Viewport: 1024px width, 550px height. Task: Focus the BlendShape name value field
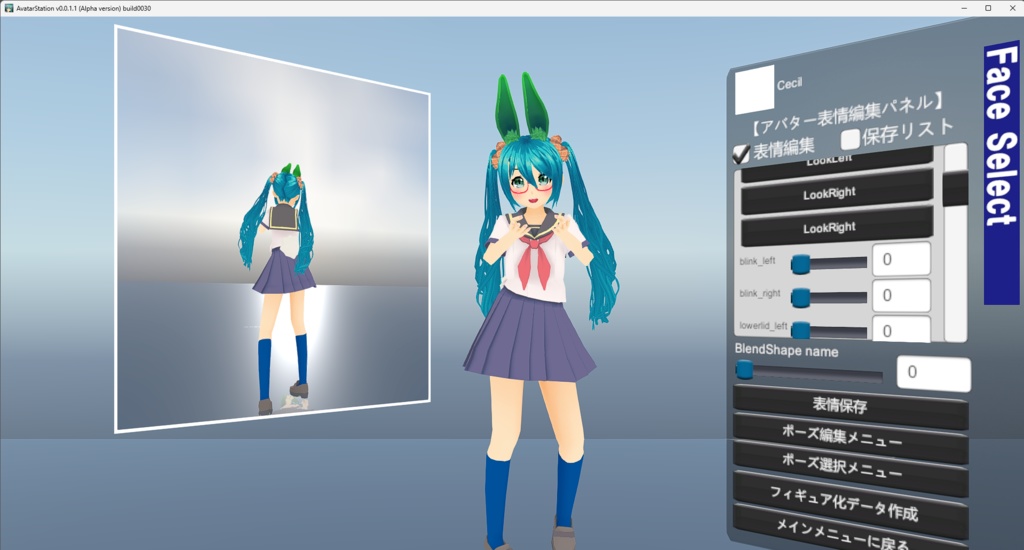coord(934,374)
